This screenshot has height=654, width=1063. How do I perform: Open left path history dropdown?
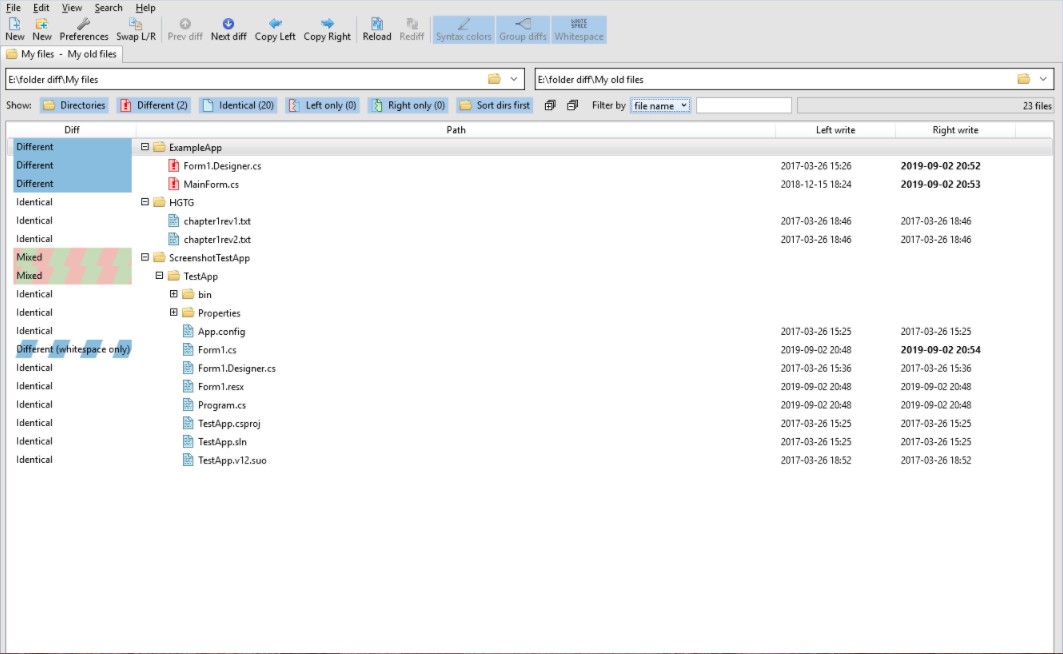click(x=514, y=79)
